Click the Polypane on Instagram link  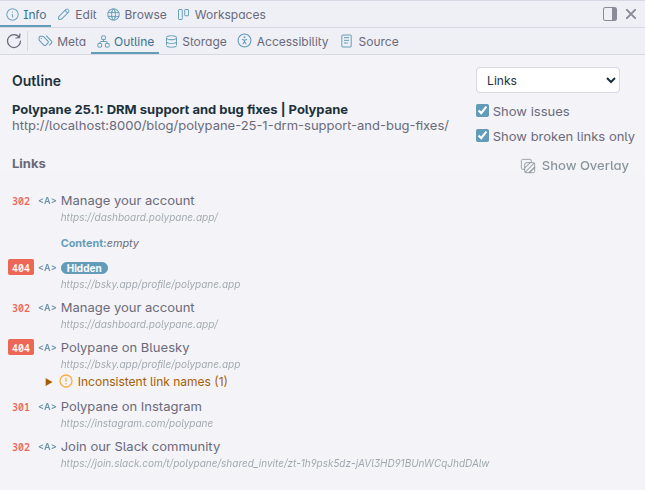click(x=131, y=406)
